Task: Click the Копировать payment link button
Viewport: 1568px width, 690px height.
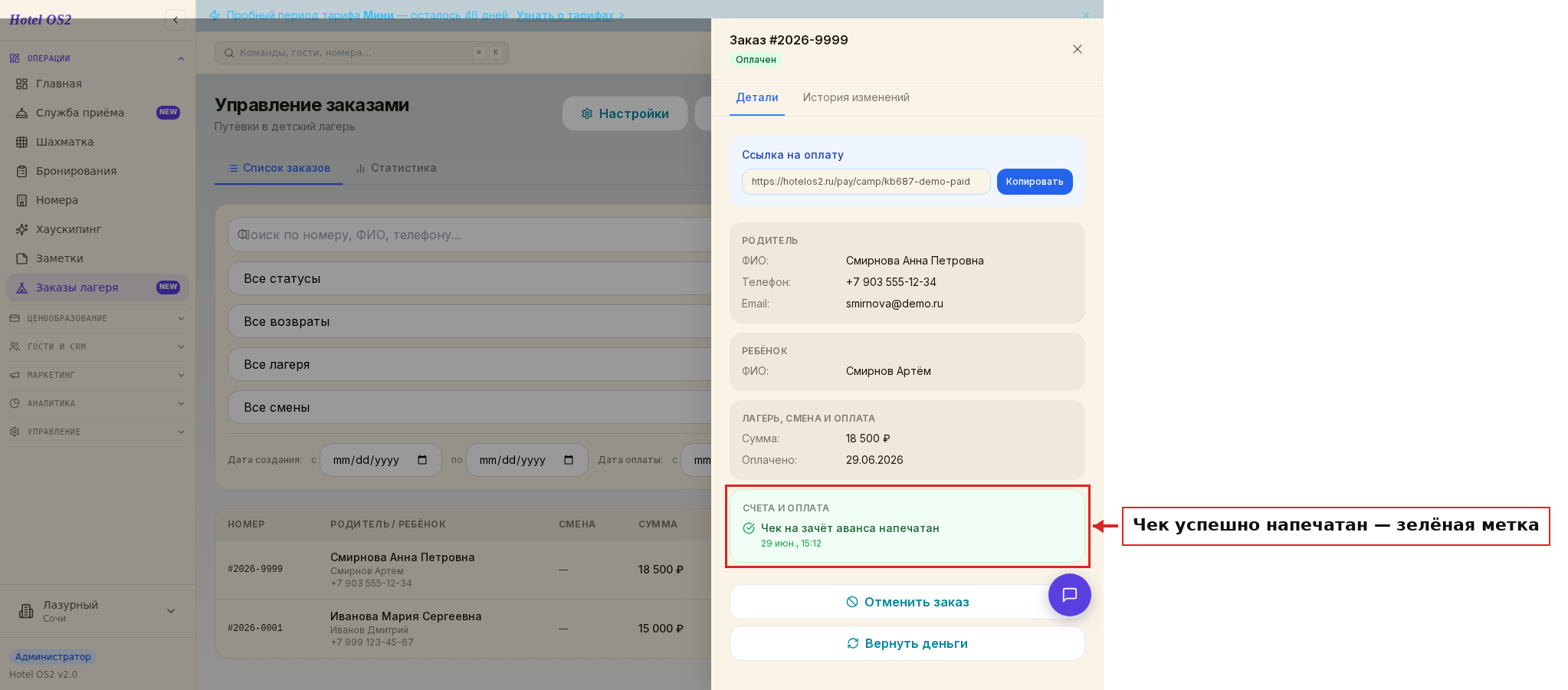Action: (1035, 182)
